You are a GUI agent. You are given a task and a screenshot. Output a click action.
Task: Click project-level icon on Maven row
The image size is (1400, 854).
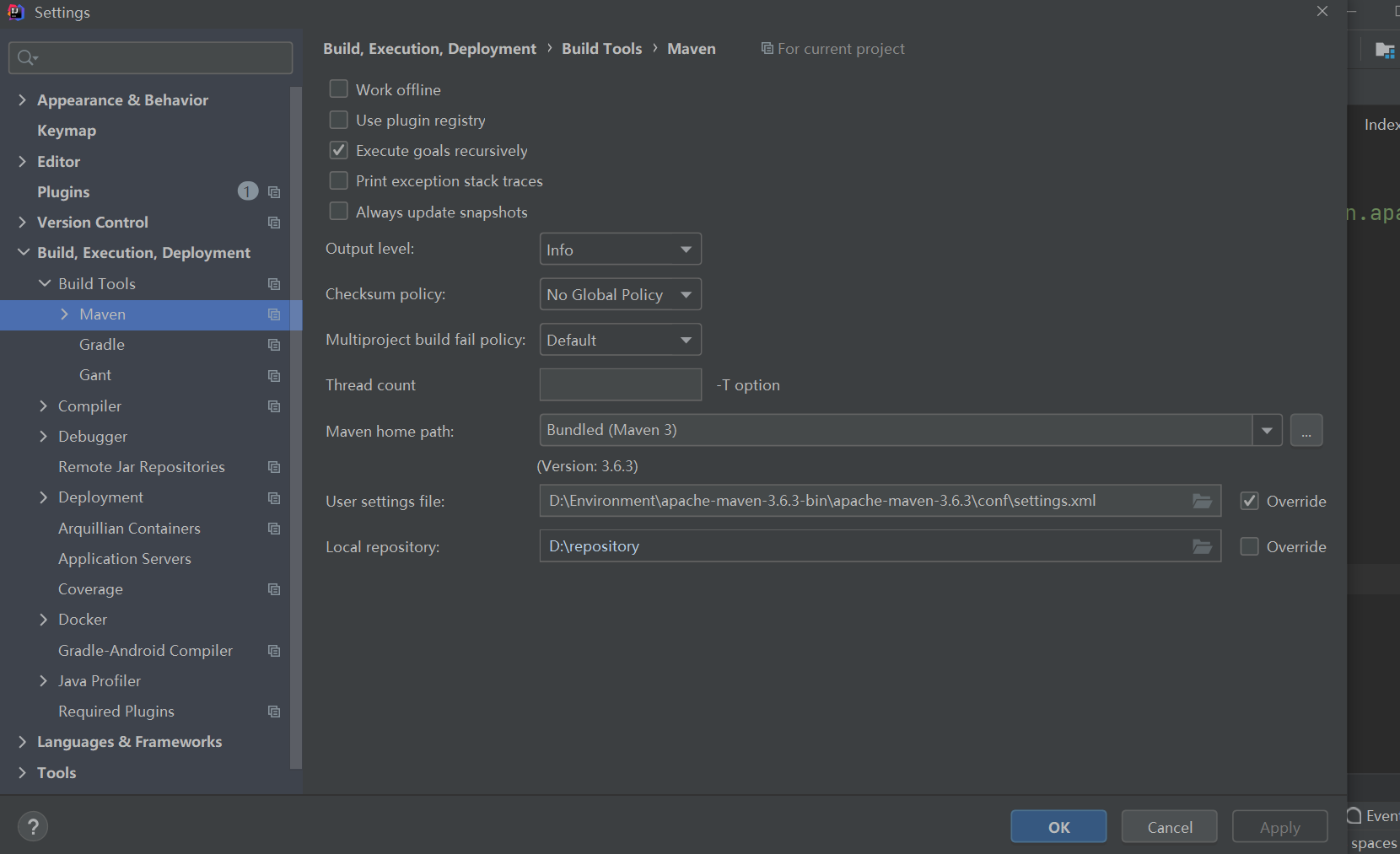pyautogui.click(x=274, y=314)
